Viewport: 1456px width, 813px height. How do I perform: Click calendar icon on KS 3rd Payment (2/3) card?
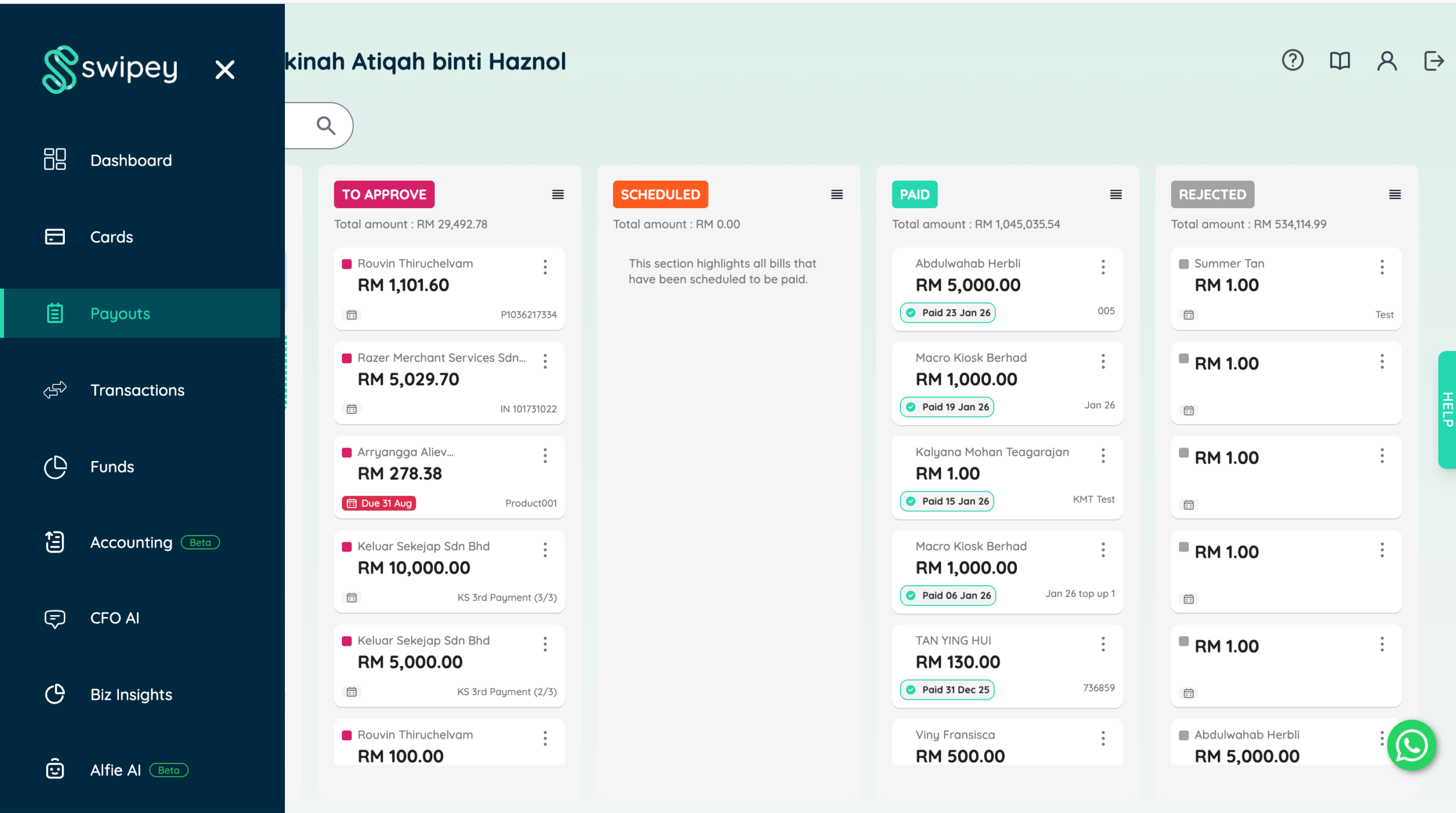[x=352, y=692]
